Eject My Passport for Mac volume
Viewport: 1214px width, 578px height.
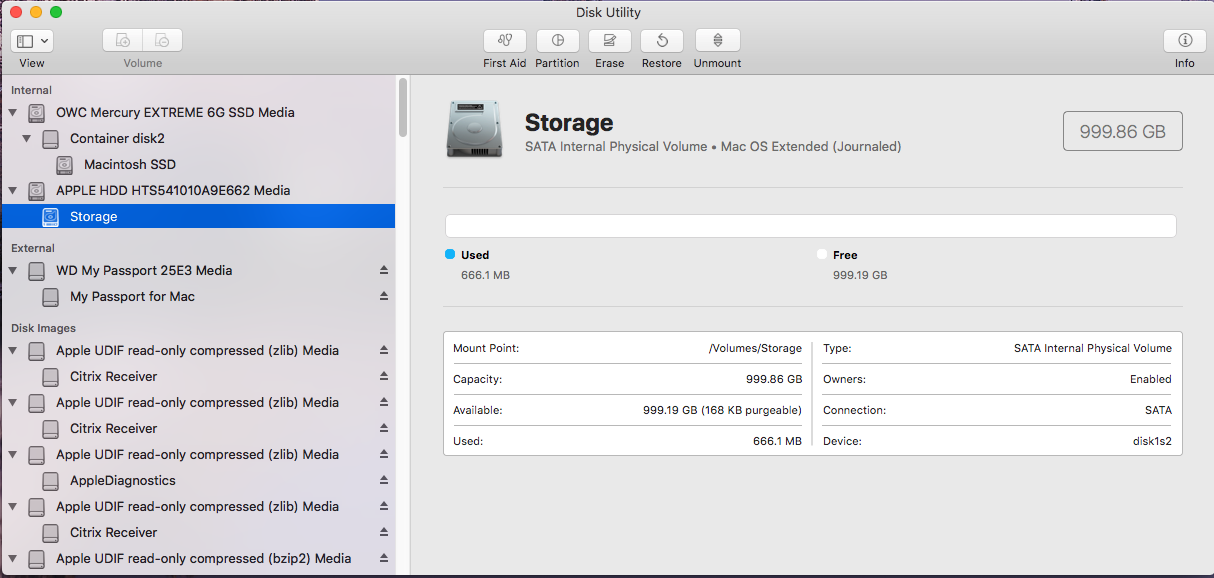tap(383, 297)
